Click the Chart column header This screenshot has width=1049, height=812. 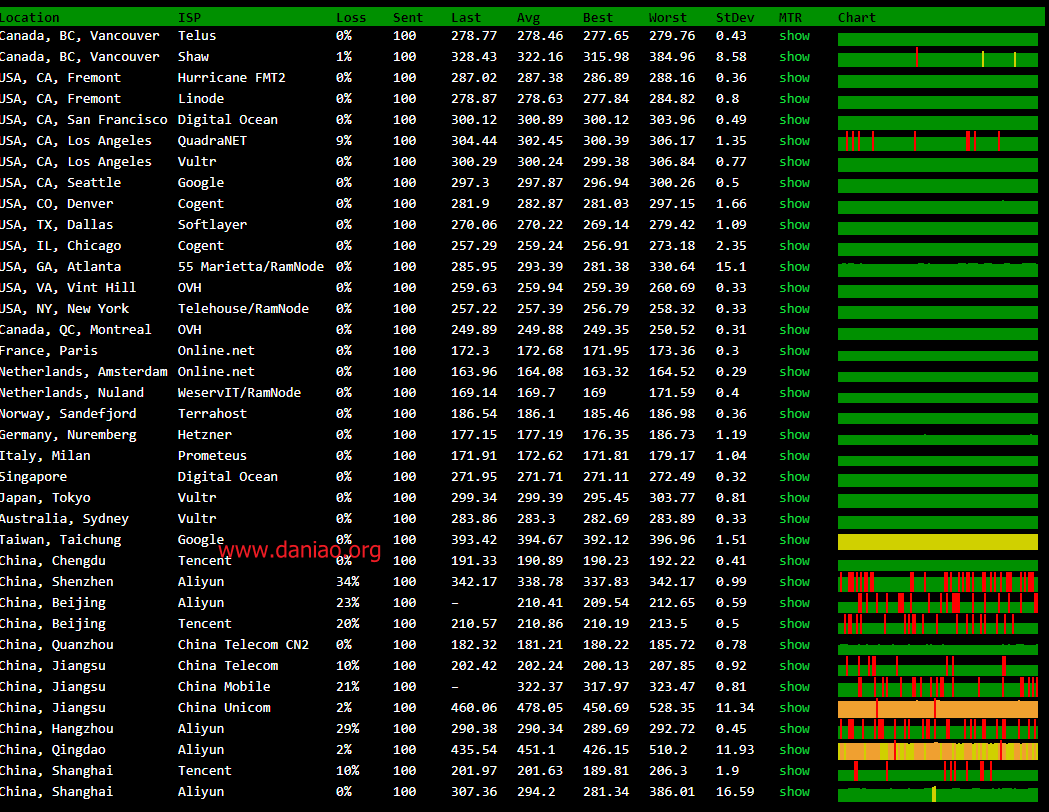point(856,17)
